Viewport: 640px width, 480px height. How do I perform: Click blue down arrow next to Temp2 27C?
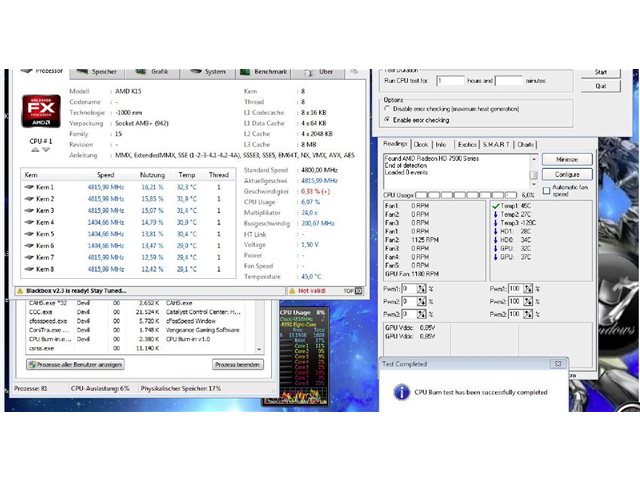(x=496, y=215)
